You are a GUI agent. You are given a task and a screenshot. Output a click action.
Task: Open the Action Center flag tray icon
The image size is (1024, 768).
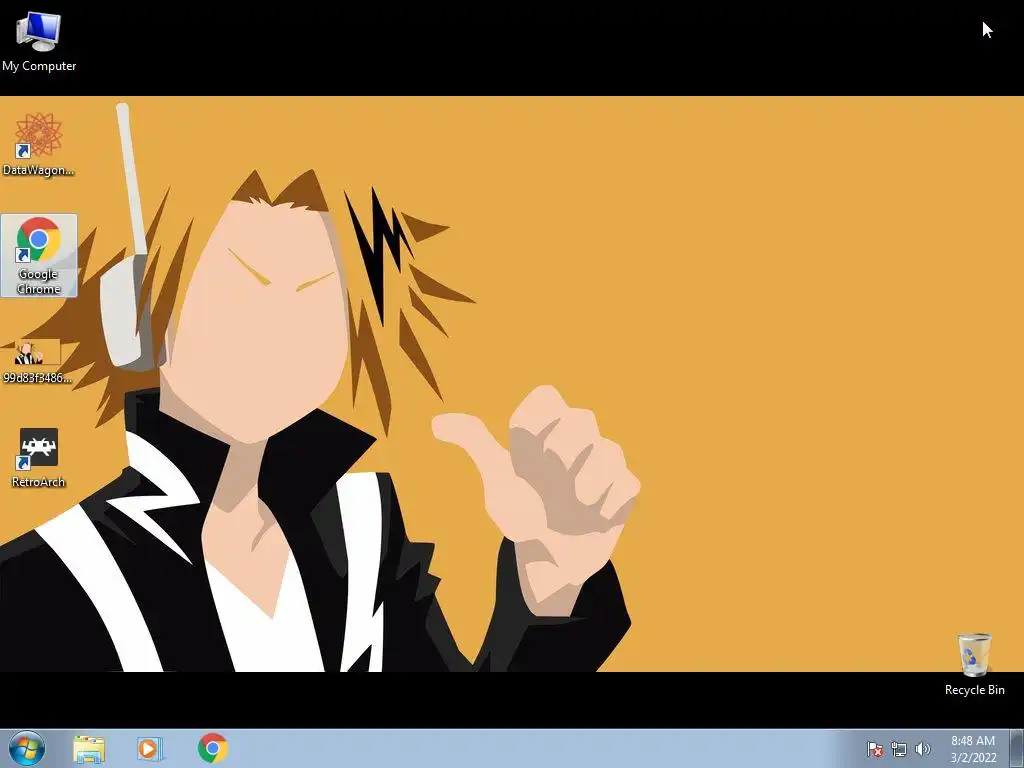point(874,749)
